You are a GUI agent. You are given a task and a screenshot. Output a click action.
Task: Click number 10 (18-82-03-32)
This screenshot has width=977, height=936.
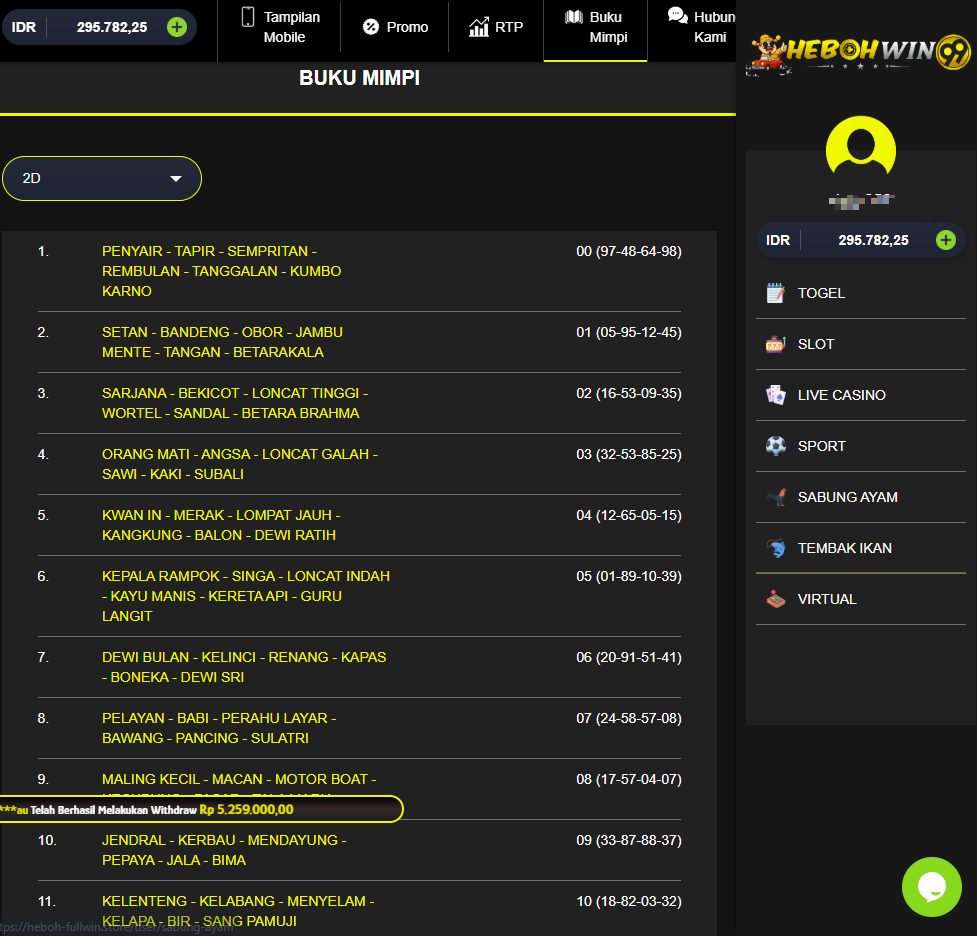(629, 902)
